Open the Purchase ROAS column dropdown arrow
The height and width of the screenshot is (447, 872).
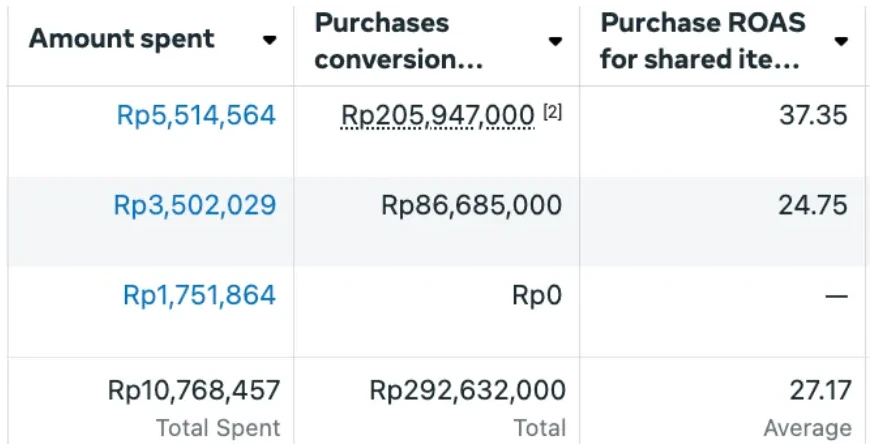(841, 41)
